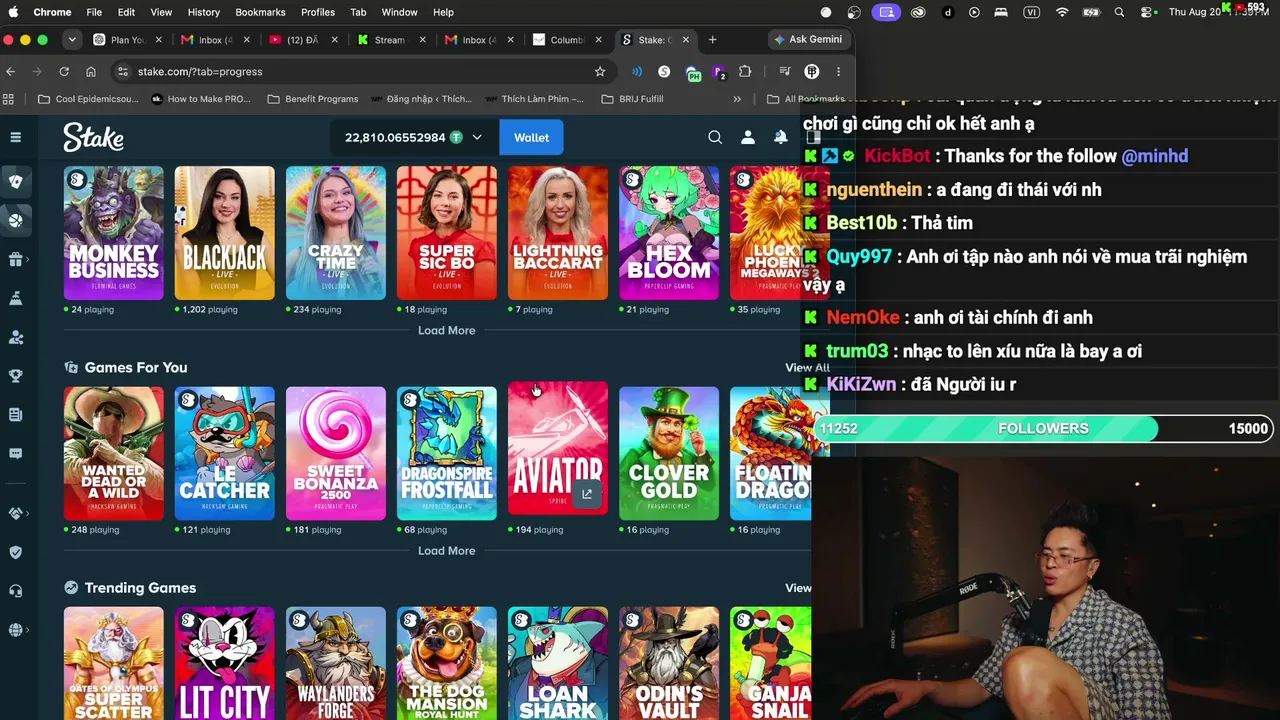This screenshot has height=720, width=1280.
Task: Open a new Chrome tab
Action: tap(712, 40)
